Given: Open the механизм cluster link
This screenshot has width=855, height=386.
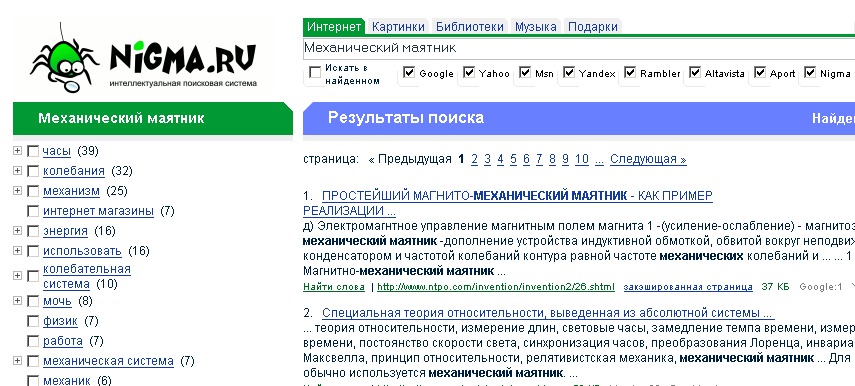Looking at the screenshot, I should [x=71, y=191].
